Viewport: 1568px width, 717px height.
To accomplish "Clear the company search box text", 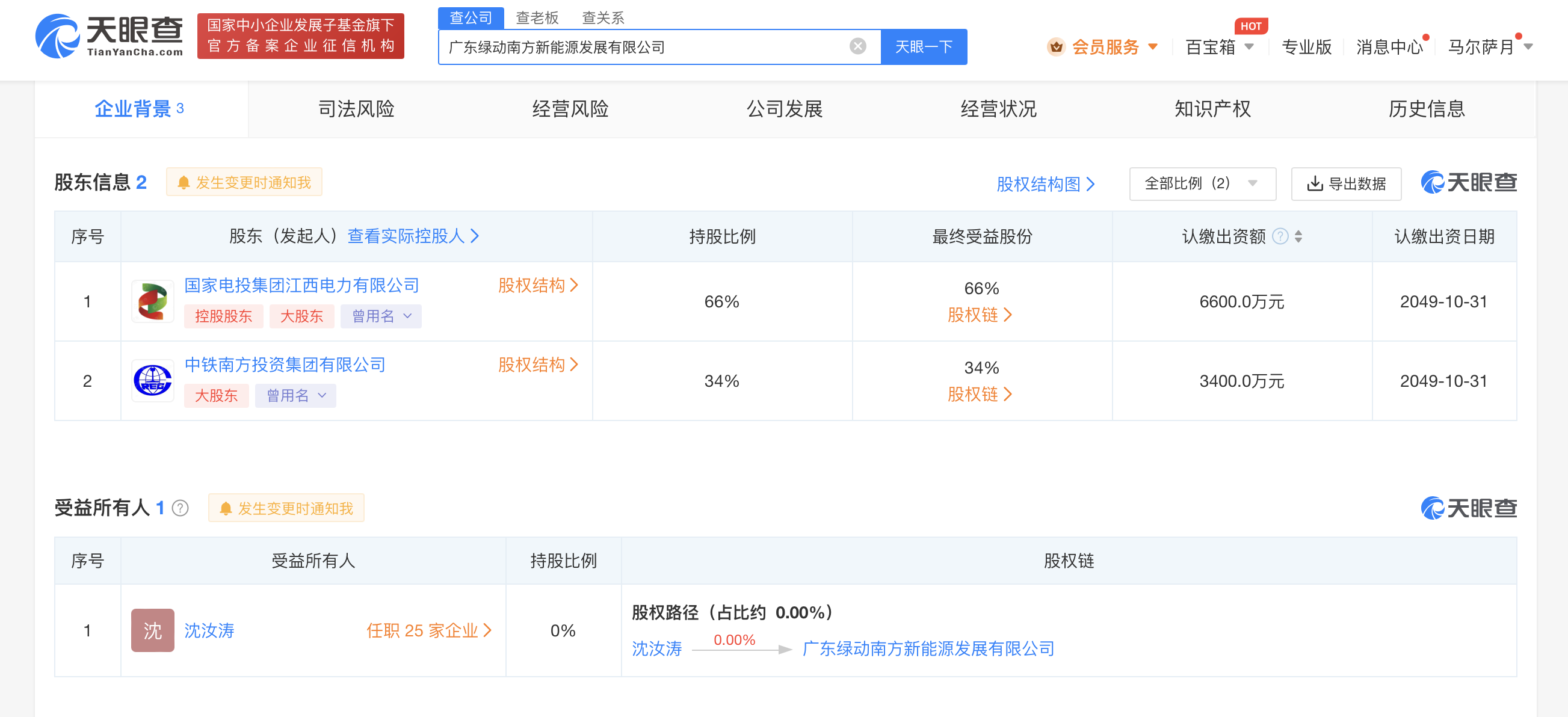I will tap(857, 46).
